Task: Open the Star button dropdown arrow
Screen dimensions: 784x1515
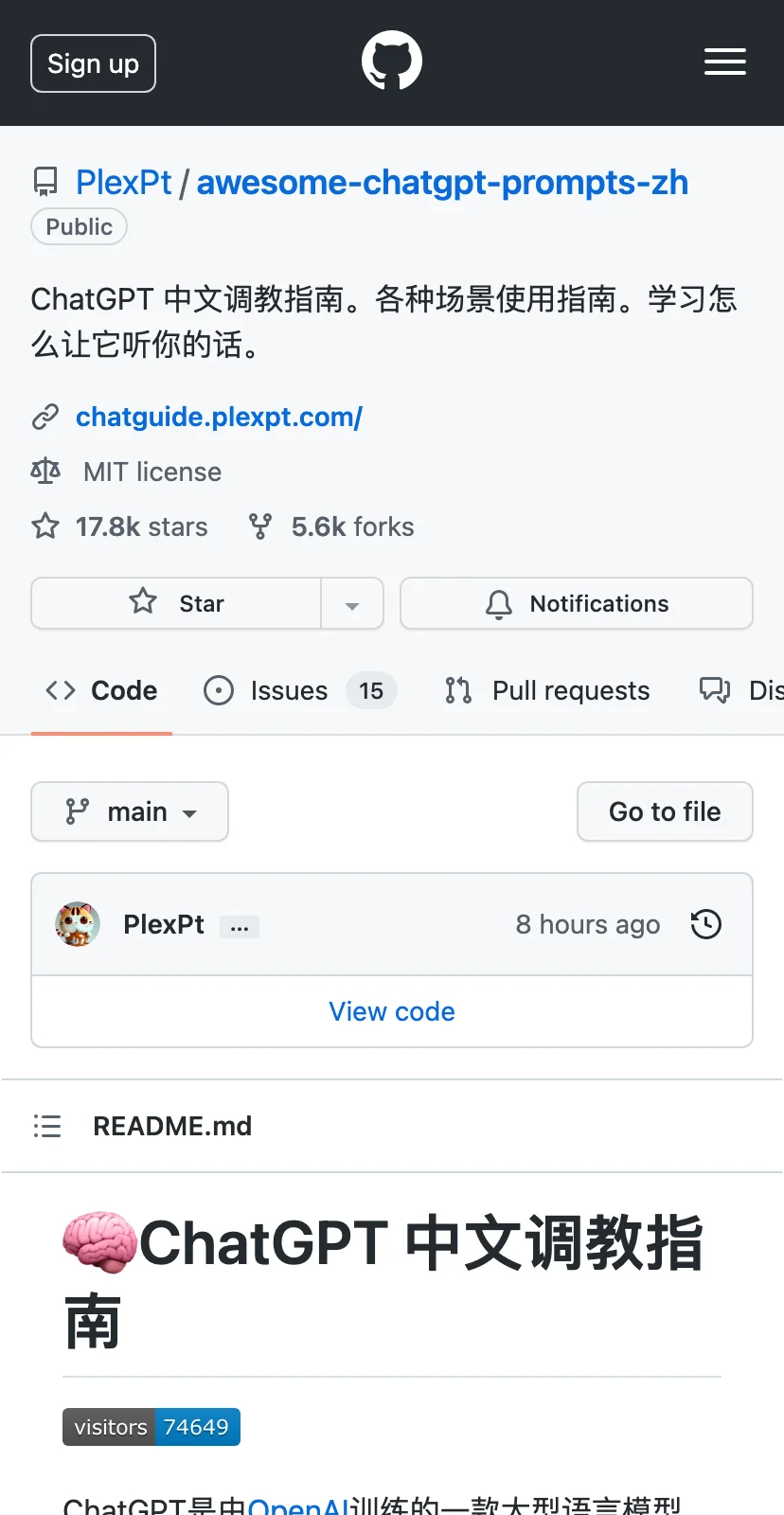Action: tap(352, 604)
